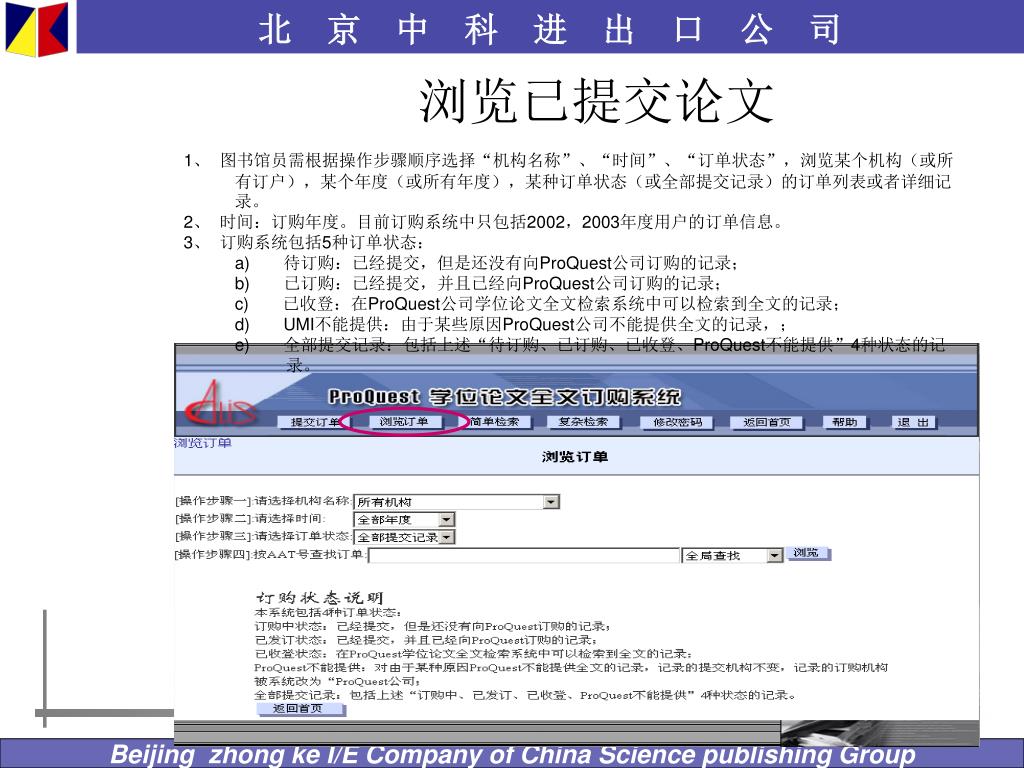Click the line starting 已发订状态
The width and height of the screenshot is (1024, 768).
(x=426, y=640)
